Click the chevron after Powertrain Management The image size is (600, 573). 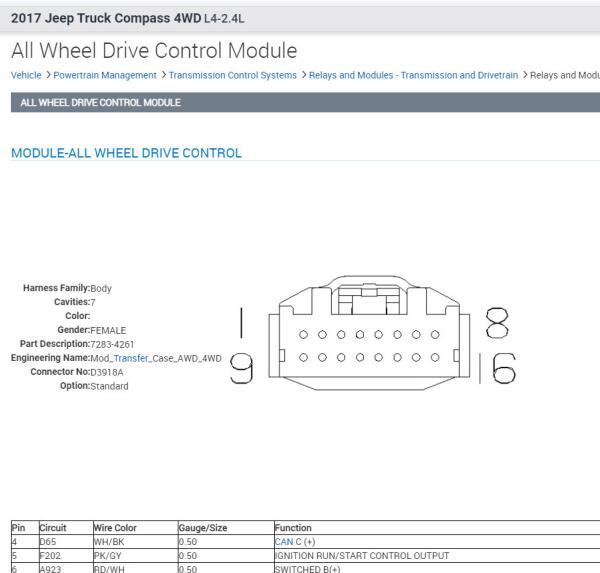(x=164, y=75)
